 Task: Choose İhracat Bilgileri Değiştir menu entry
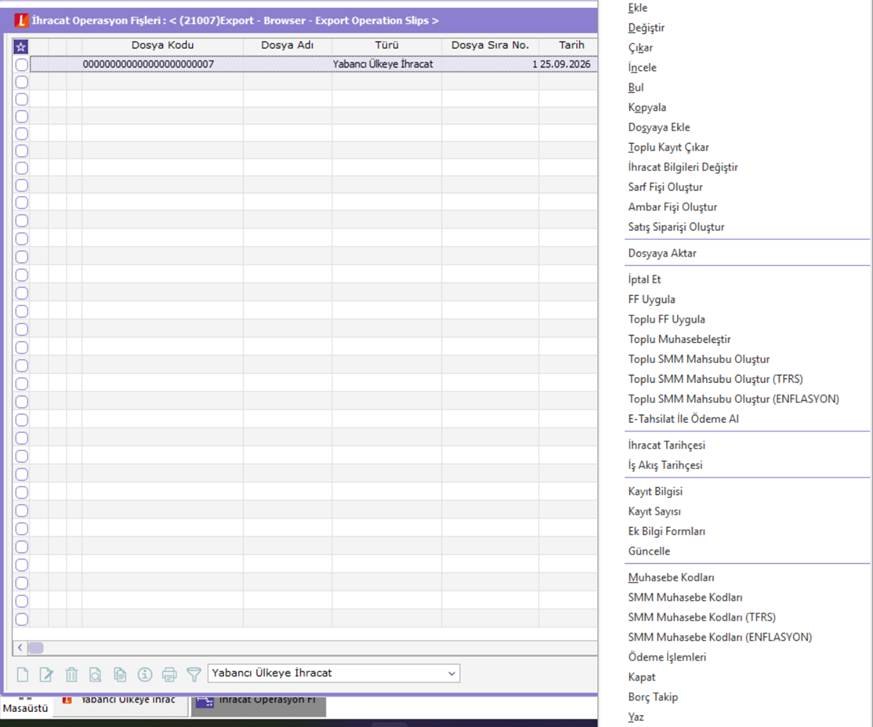(x=683, y=167)
